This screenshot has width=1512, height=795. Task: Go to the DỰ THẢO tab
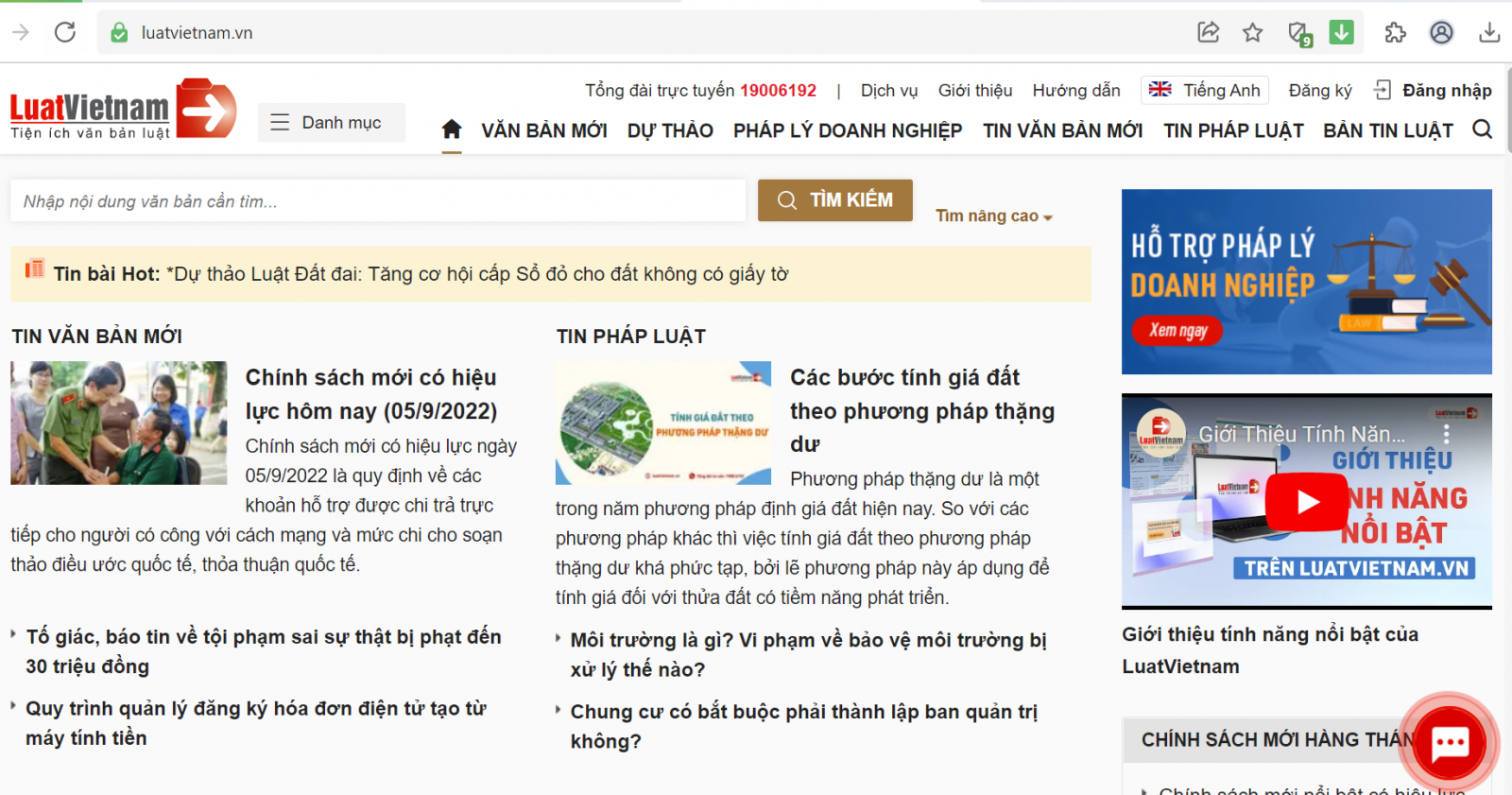coord(670,130)
